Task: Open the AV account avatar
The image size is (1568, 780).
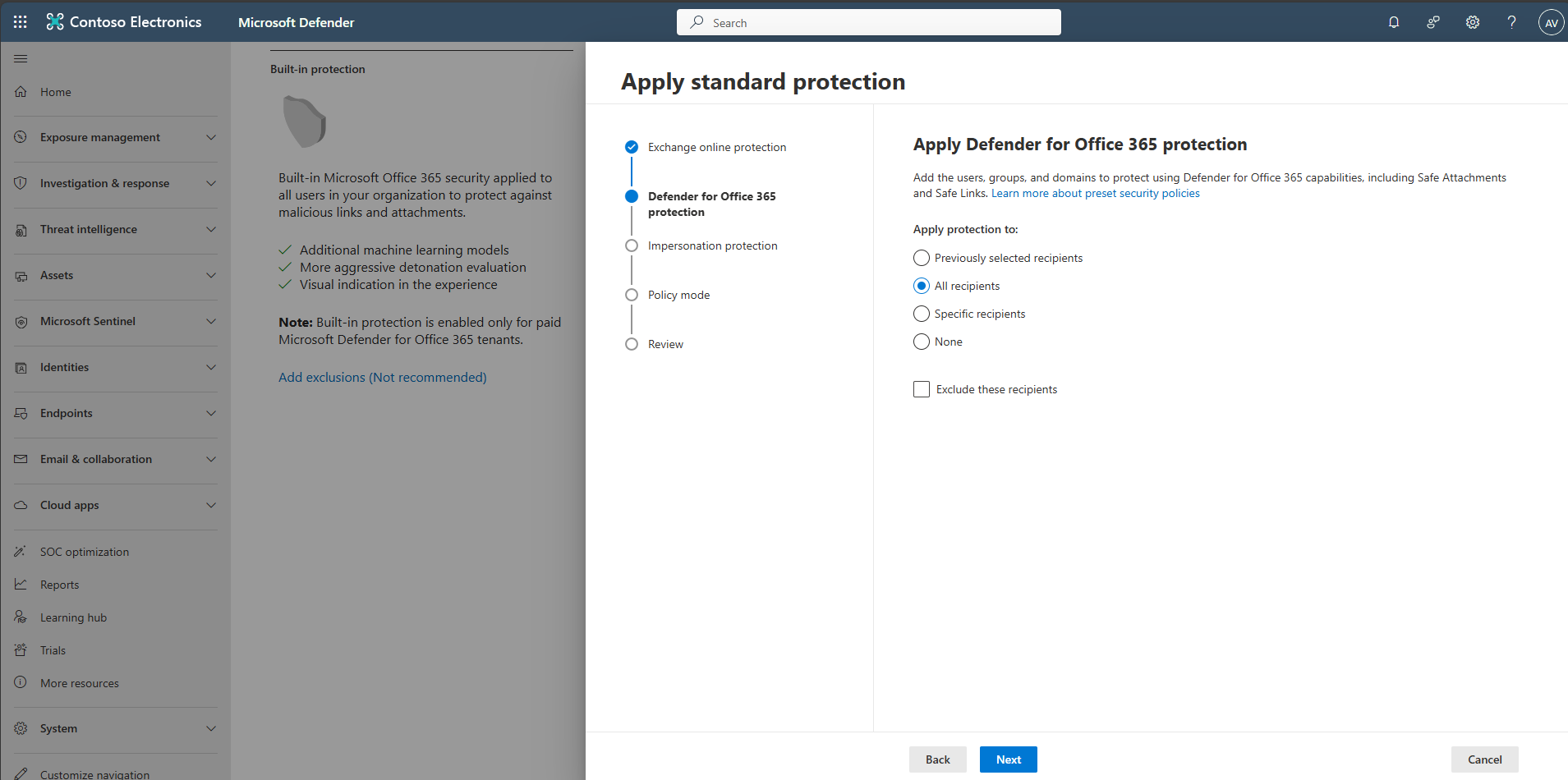Action: coord(1551,22)
